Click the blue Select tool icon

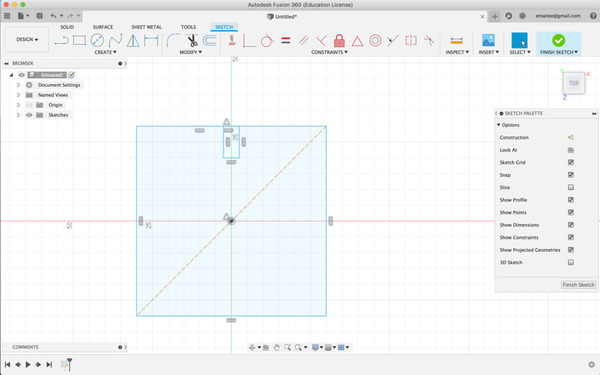[x=519, y=40]
